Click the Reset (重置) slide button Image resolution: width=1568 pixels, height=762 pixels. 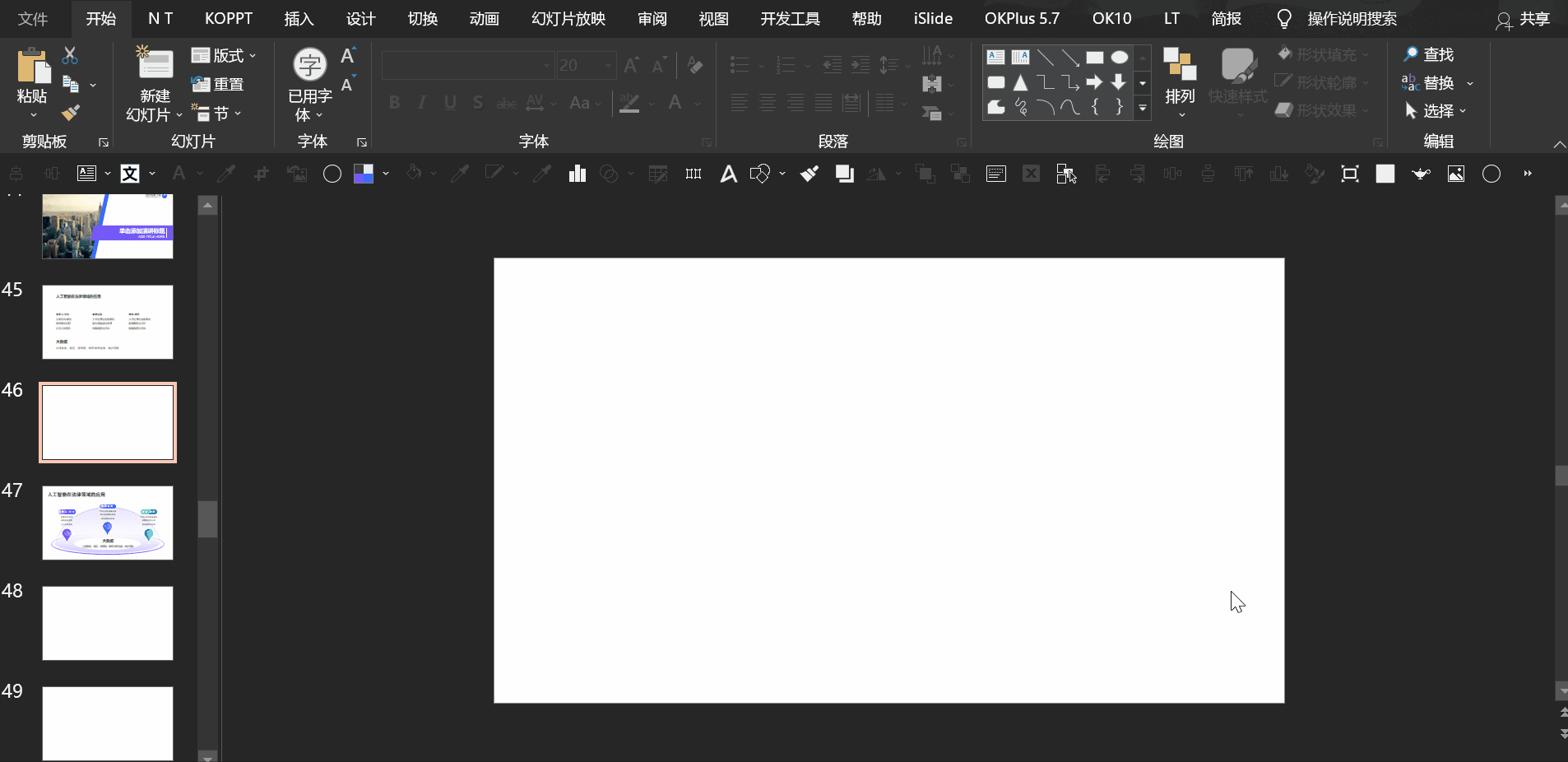coord(218,84)
